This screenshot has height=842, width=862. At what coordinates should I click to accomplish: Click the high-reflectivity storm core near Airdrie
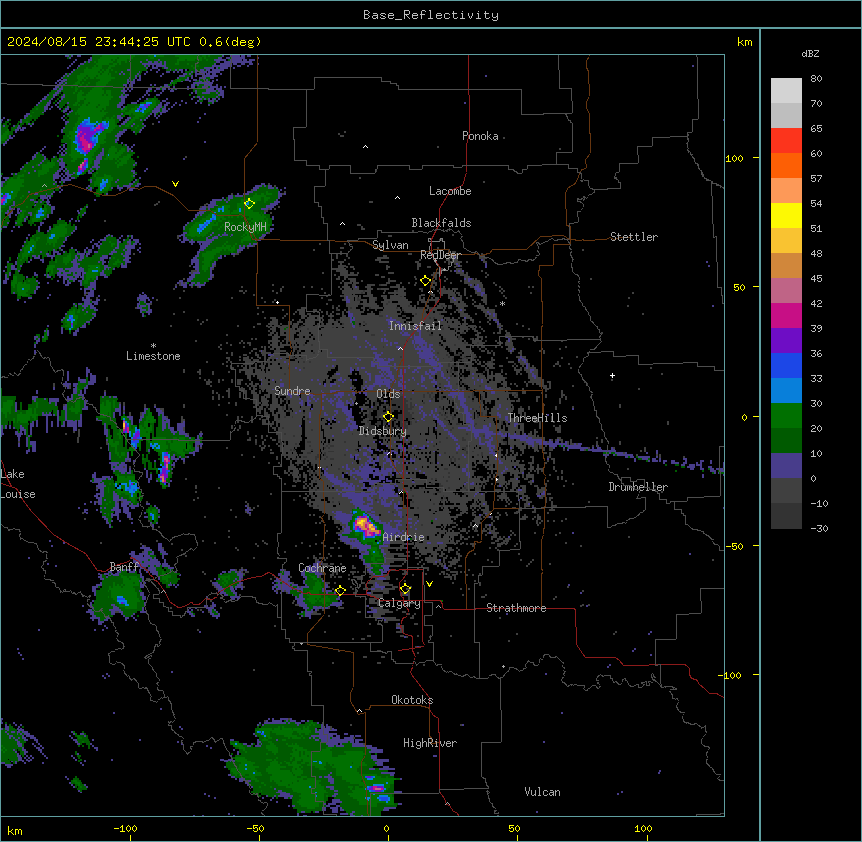click(366, 526)
